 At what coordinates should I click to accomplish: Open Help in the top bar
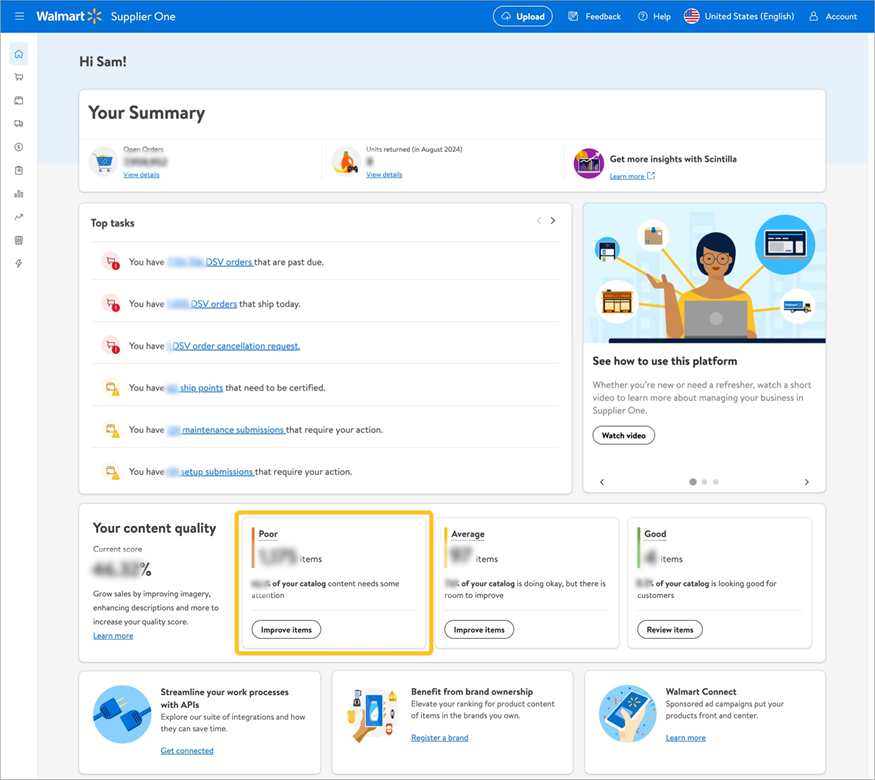click(655, 16)
